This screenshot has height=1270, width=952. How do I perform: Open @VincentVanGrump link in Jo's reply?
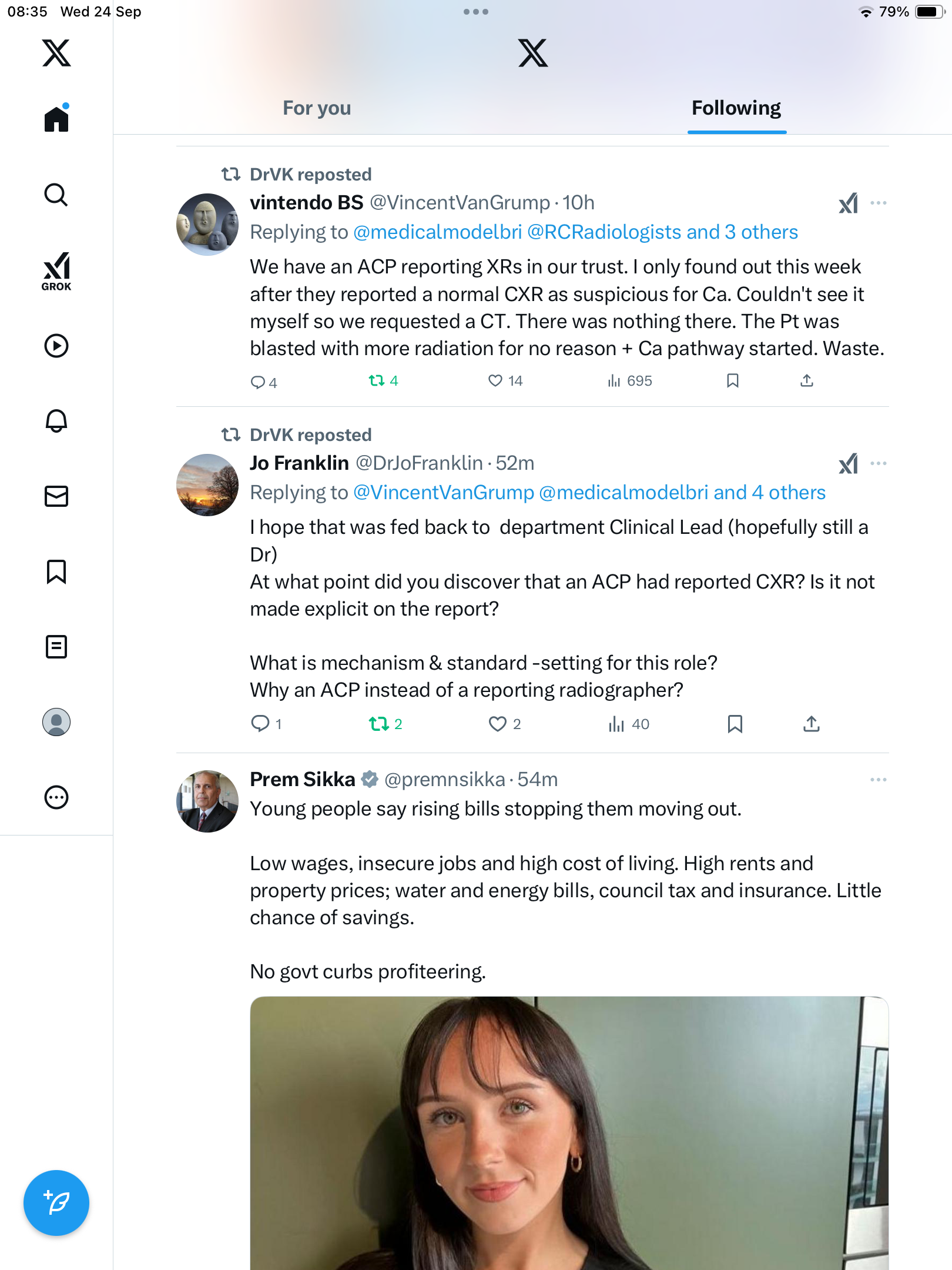point(444,493)
